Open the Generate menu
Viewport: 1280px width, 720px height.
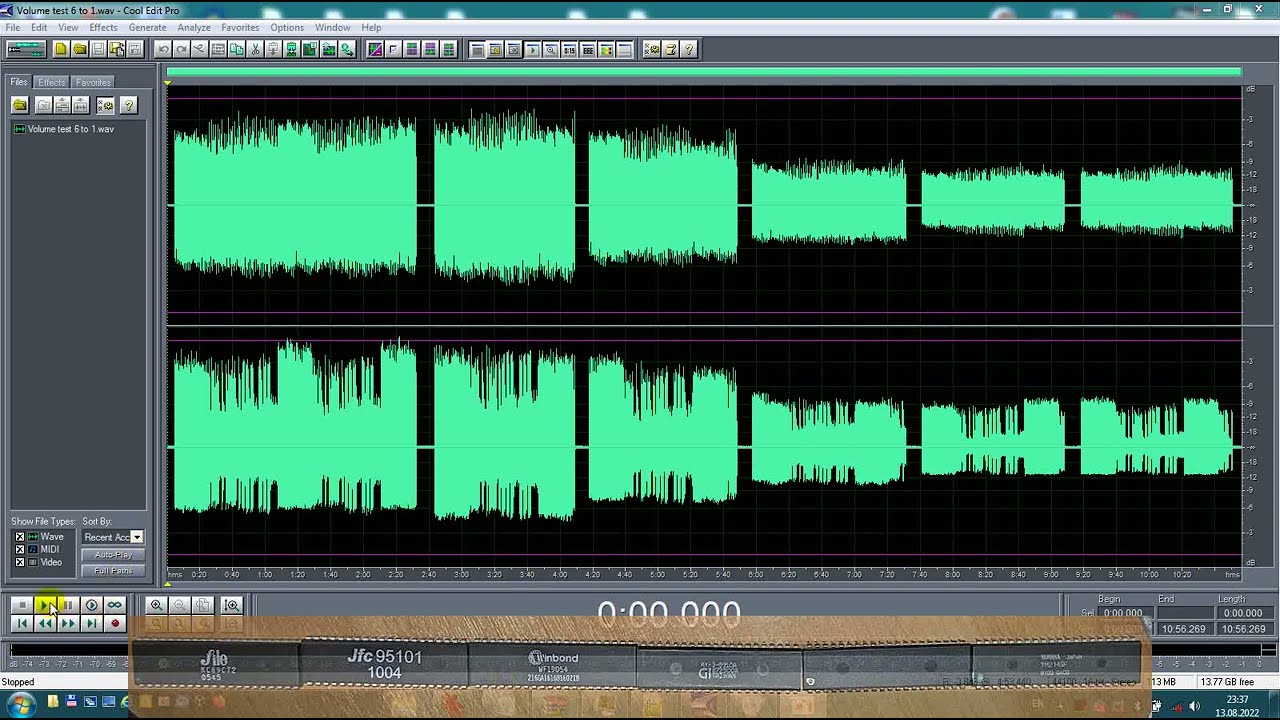tap(148, 27)
